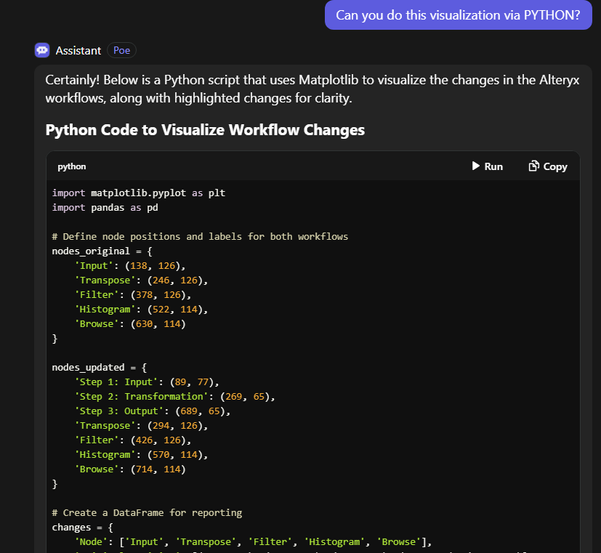
Task: Select the user message bubble about PYTHON
Action: [458, 15]
